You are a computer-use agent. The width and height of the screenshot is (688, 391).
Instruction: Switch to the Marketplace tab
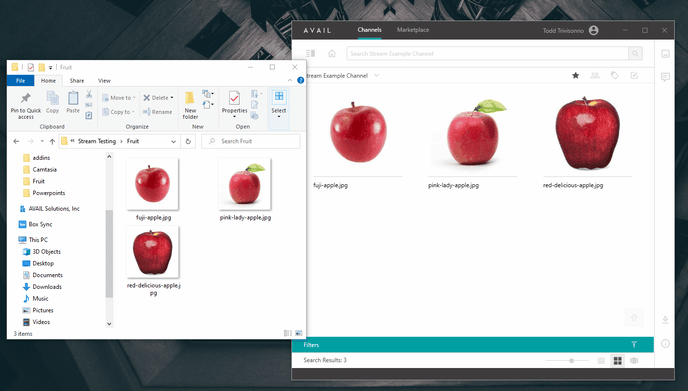[x=413, y=30]
